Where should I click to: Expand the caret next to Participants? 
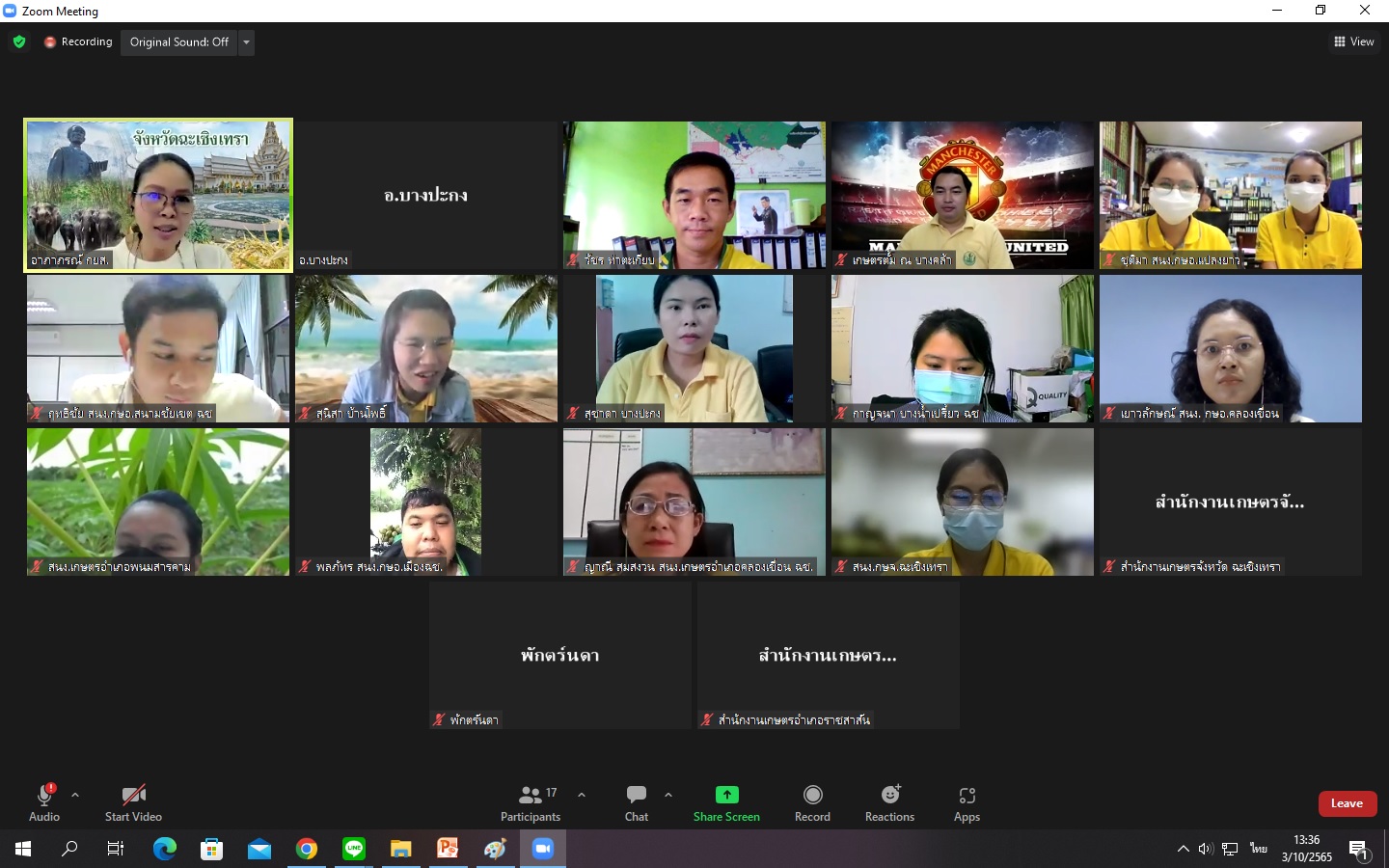click(582, 796)
